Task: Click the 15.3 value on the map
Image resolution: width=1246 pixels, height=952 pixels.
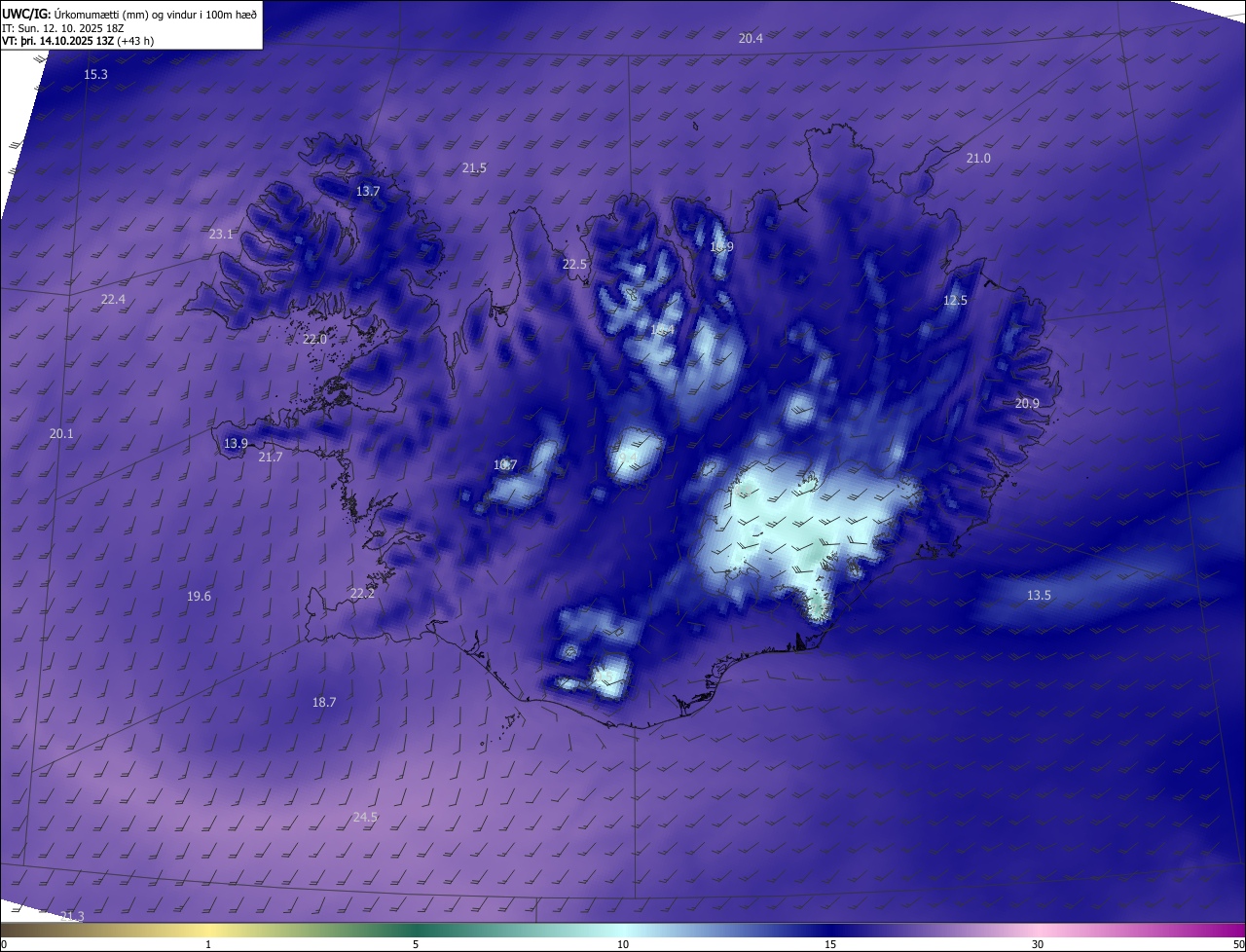Action: point(95,75)
